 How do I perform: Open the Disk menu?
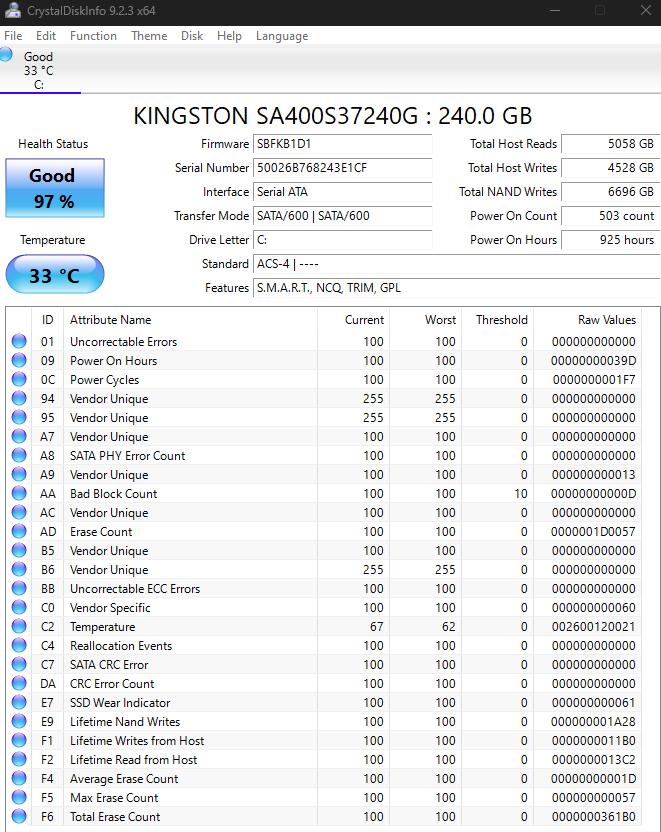pos(192,36)
